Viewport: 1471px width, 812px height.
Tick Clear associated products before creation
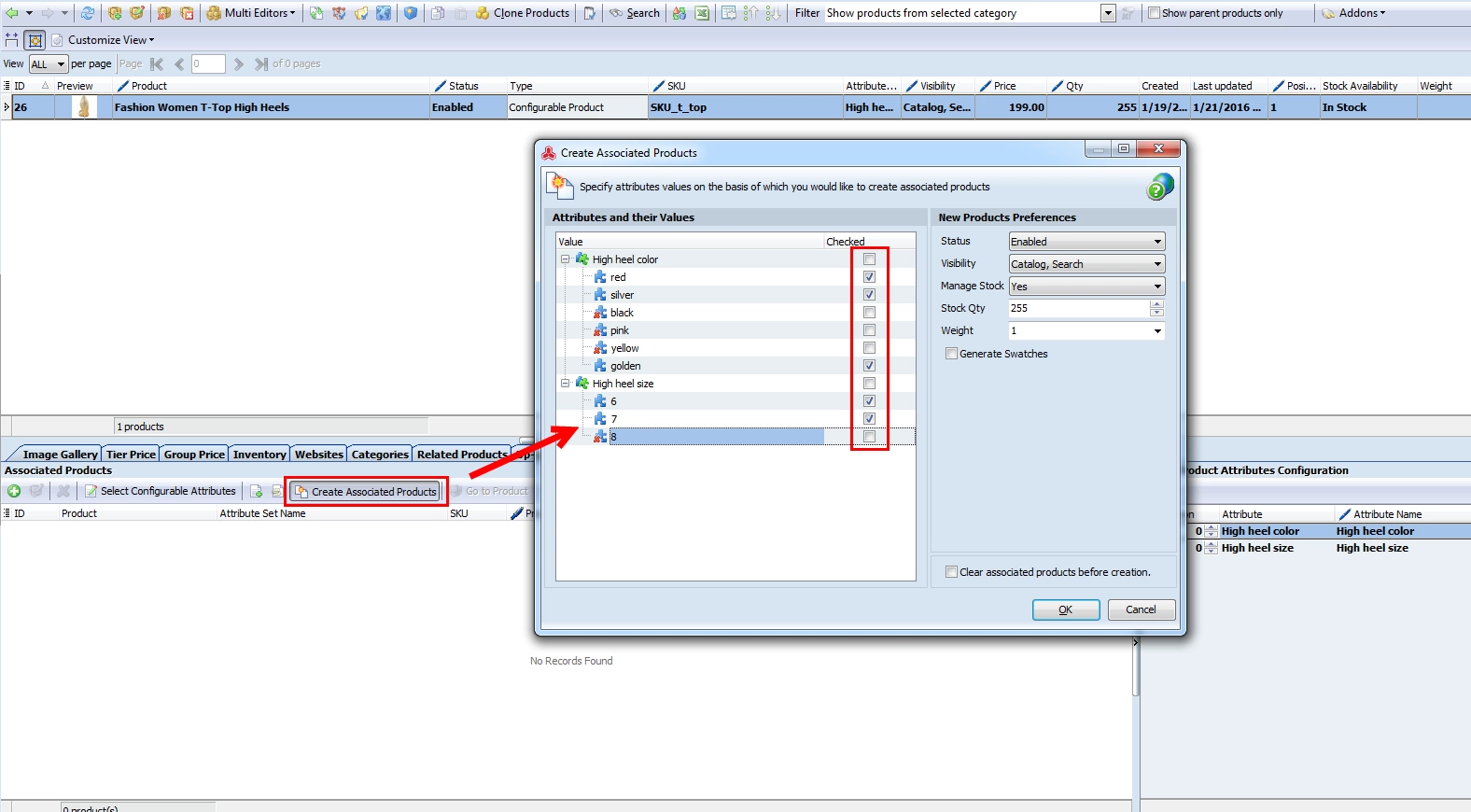click(951, 572)
